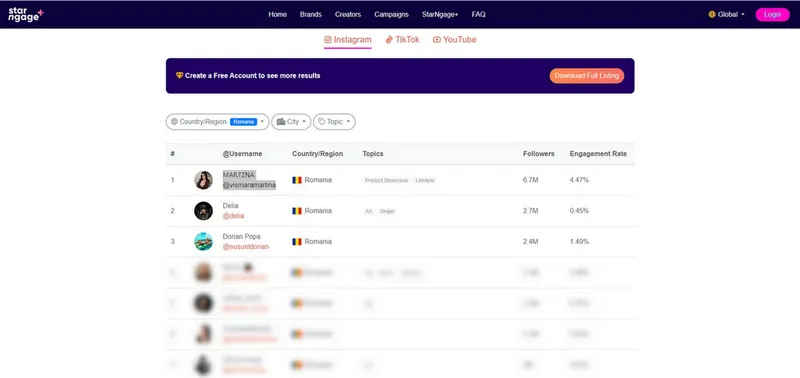The image size is (800, 378).
Task: Expand the Topic filter dropdown
Action: [334, 122]
